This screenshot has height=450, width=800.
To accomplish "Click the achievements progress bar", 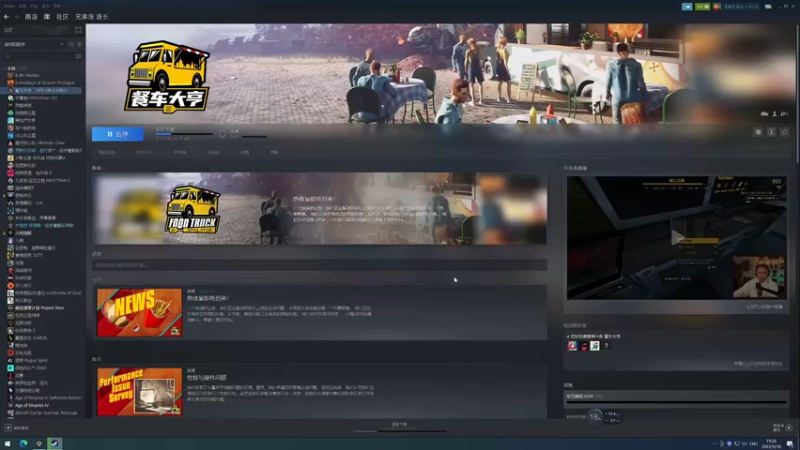I will [677, 402].
